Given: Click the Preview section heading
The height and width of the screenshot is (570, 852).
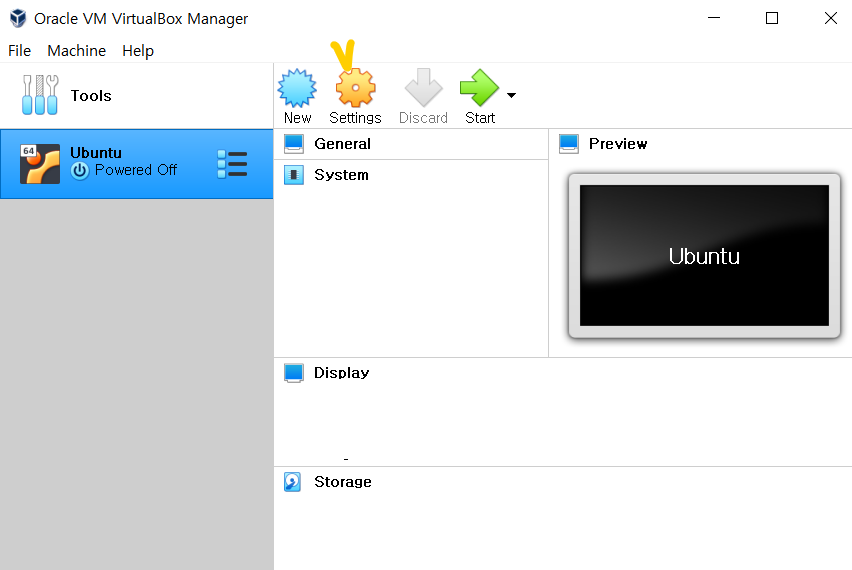Looking at the screenshot, I should [x=618, y=144].
